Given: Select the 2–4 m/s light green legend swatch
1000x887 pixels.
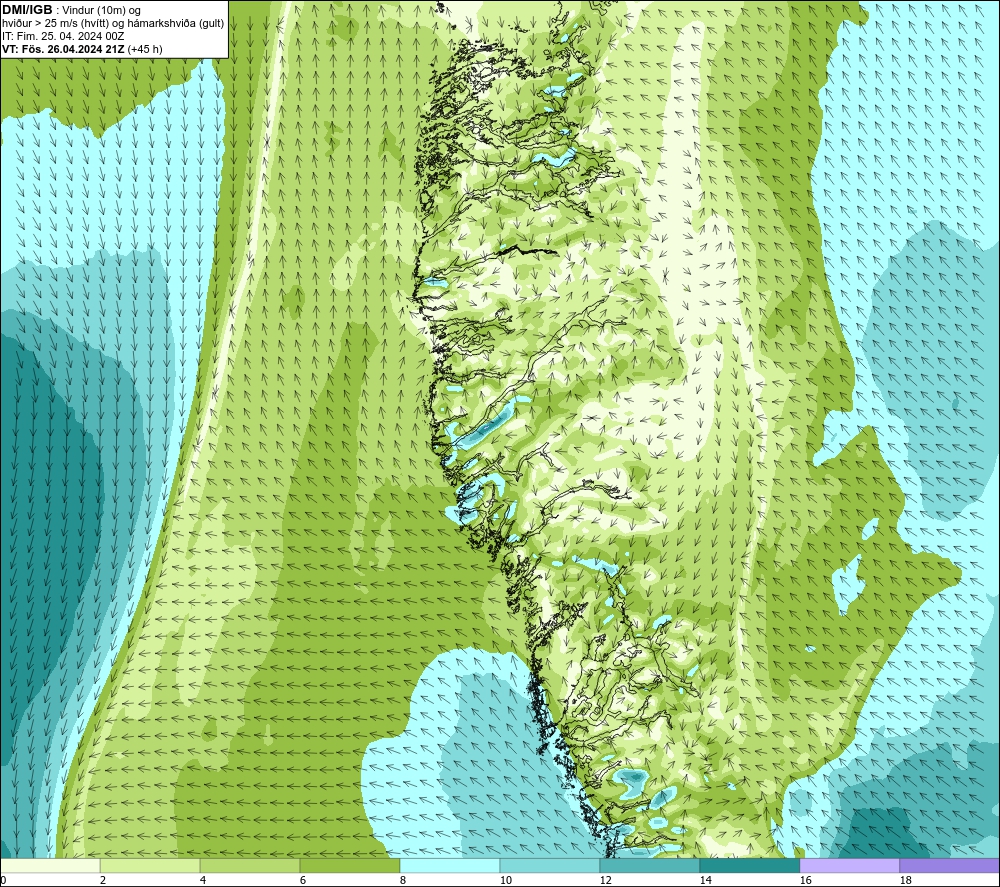Looking at the screenshot, I should (x=150, y=865).
